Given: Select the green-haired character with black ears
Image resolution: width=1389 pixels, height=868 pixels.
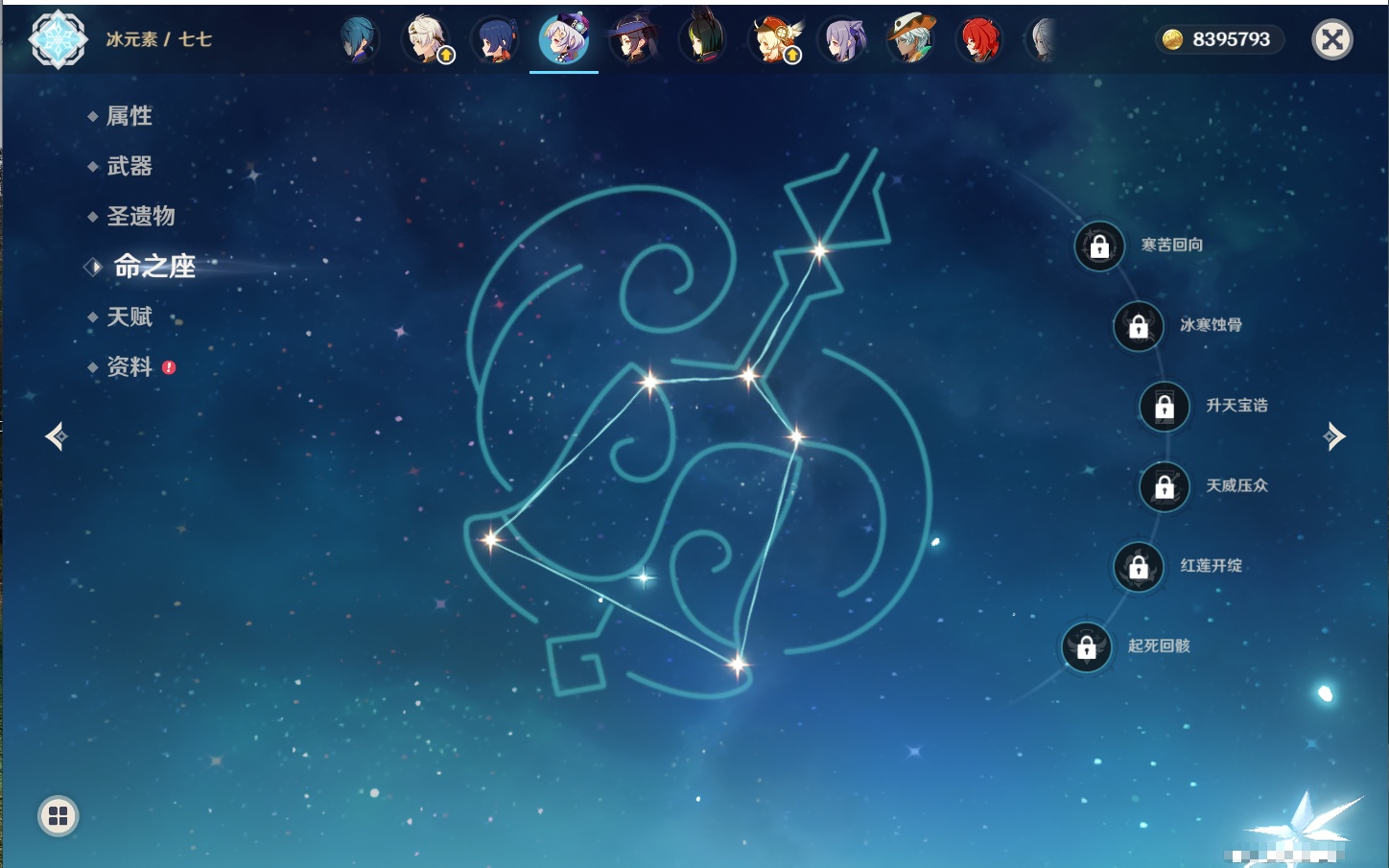Looking at the screenshot, I should coord(703,40).
